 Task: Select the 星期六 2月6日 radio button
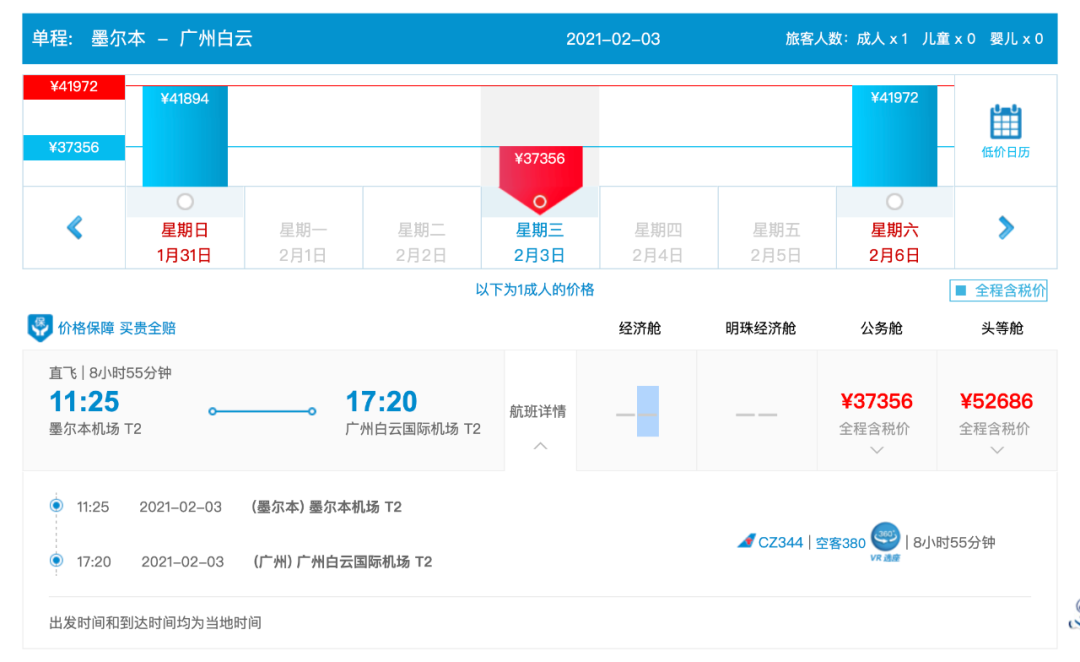(x=894, y=202)
